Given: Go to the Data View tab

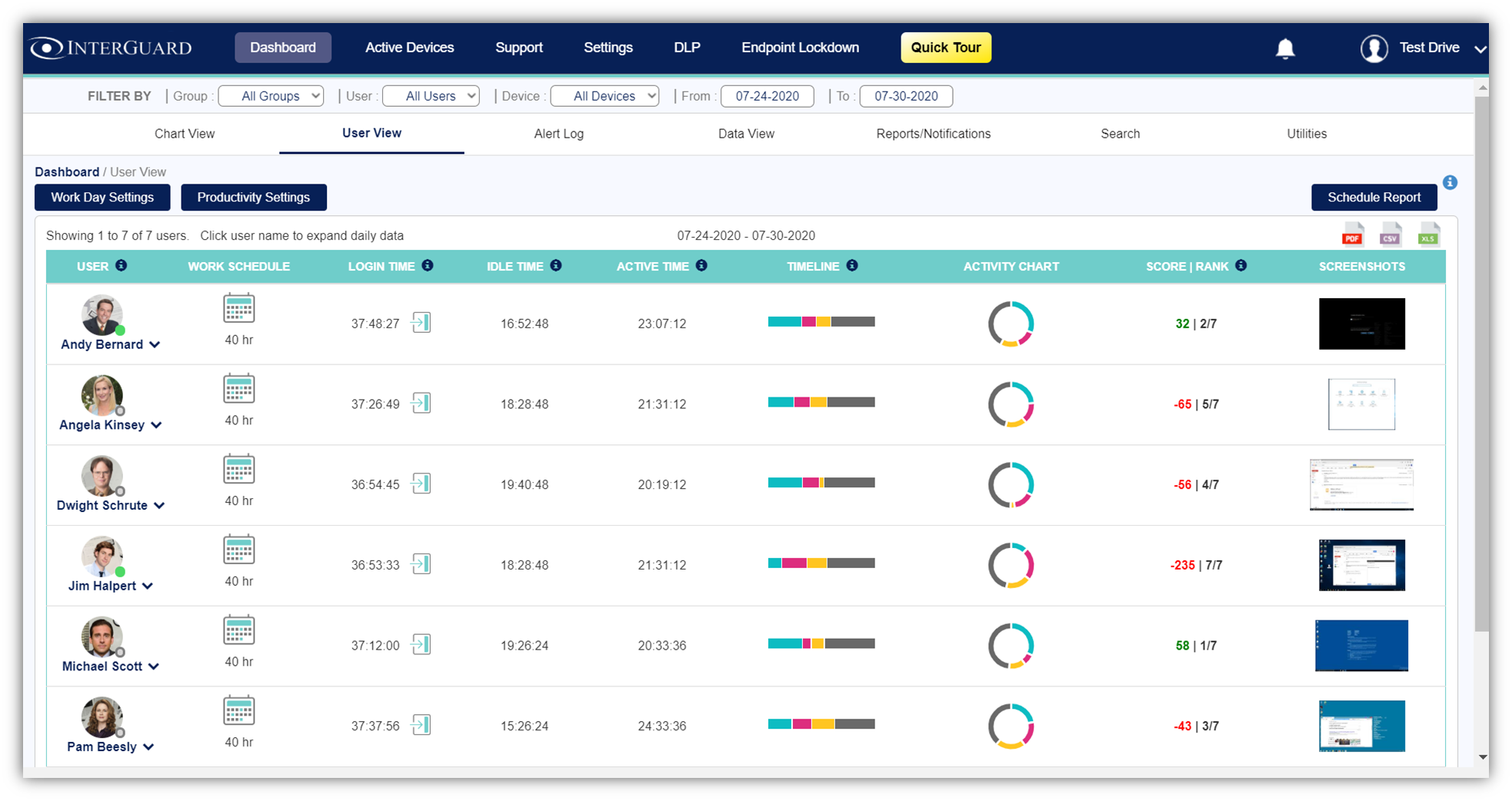Looking at the screenshot, I should tap(746, 134).
